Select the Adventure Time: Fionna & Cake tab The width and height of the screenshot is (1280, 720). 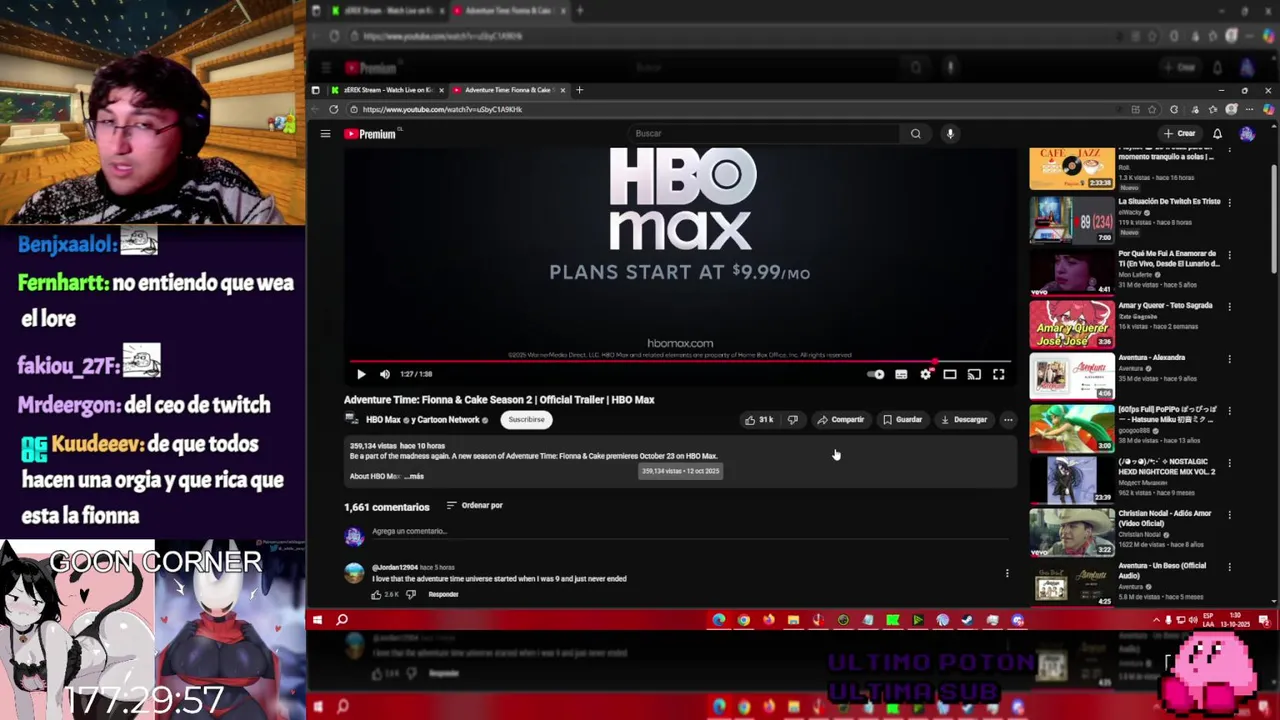pos(508,90)
